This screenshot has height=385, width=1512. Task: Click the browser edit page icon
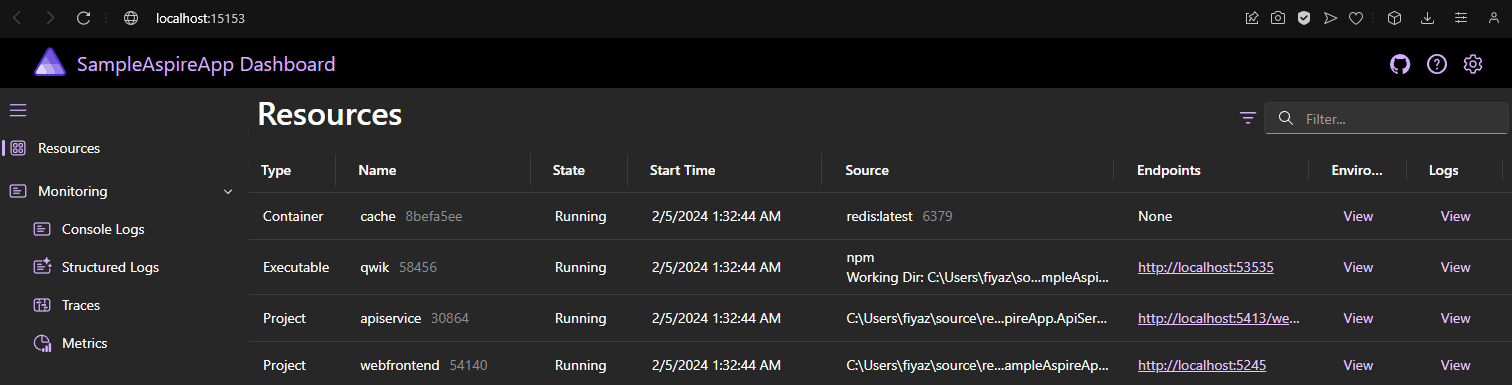(x=1252, y=18)
